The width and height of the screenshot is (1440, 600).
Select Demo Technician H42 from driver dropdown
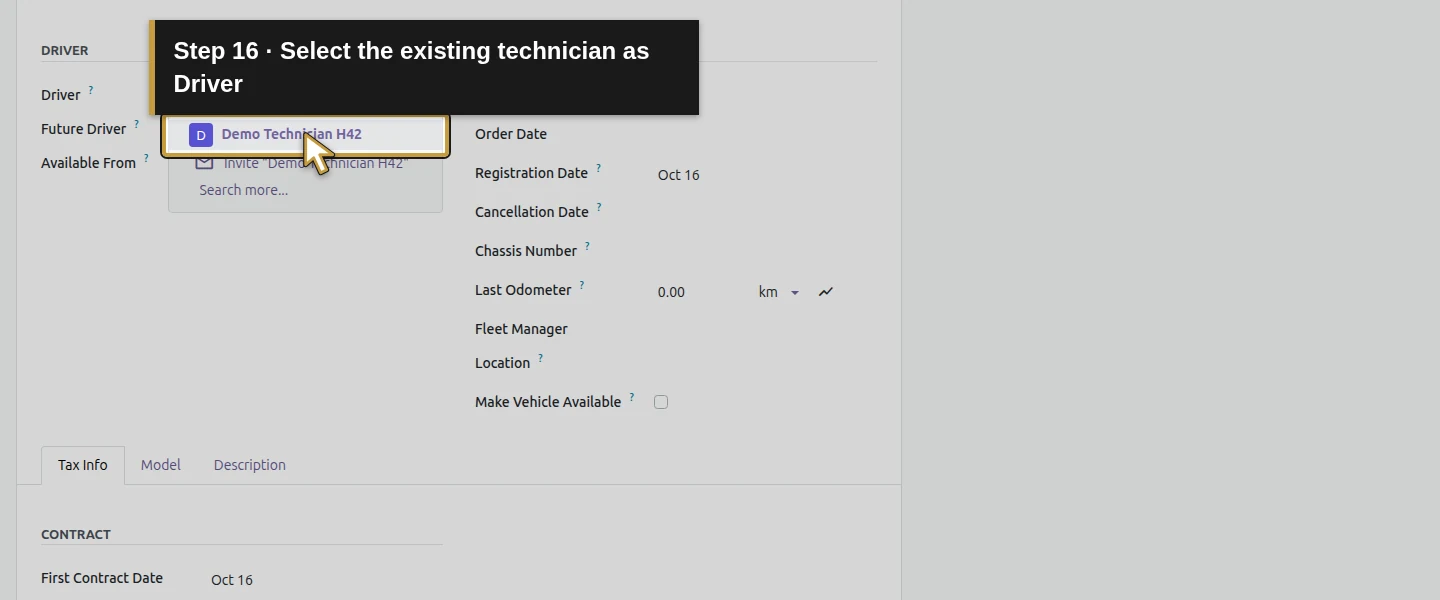click(305, 135)
